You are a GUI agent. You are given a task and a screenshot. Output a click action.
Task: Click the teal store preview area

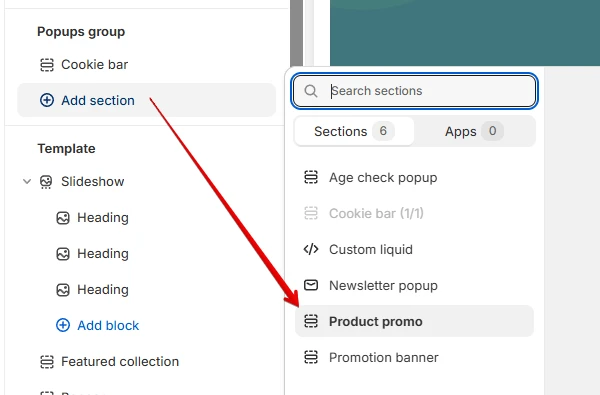coord(465,33)
